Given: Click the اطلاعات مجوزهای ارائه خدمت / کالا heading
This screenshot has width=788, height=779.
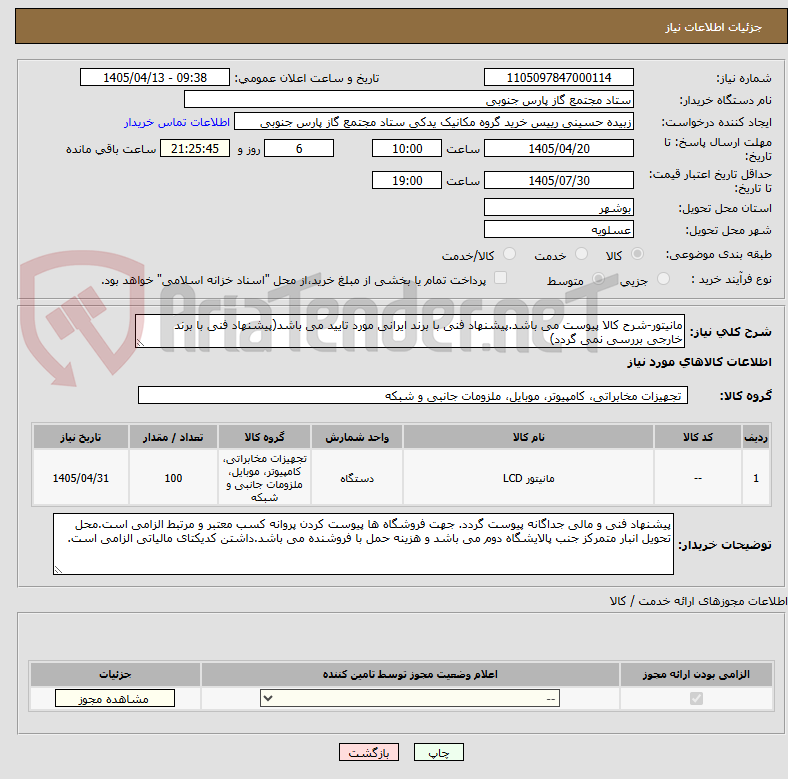Looking at the screenshot, I should (x=698, y=601).
